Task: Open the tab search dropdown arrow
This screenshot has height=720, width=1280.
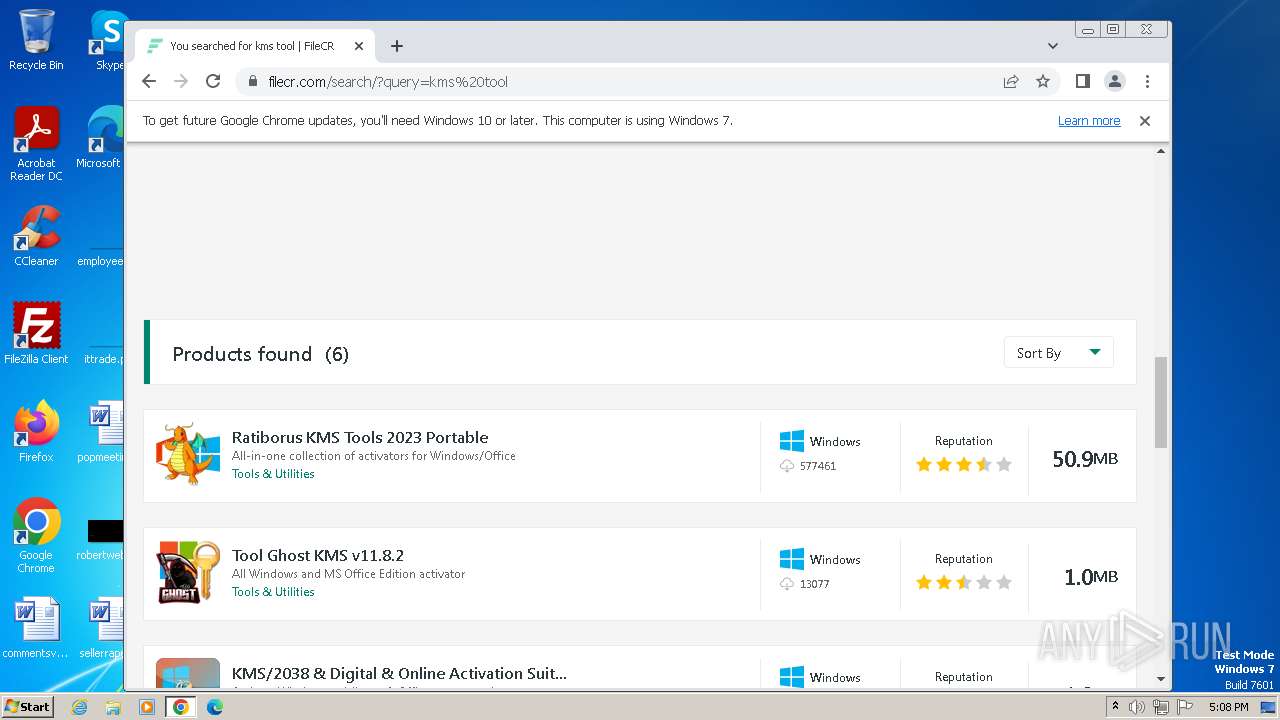Action: pyautogui.click(x=1052, y=46)
